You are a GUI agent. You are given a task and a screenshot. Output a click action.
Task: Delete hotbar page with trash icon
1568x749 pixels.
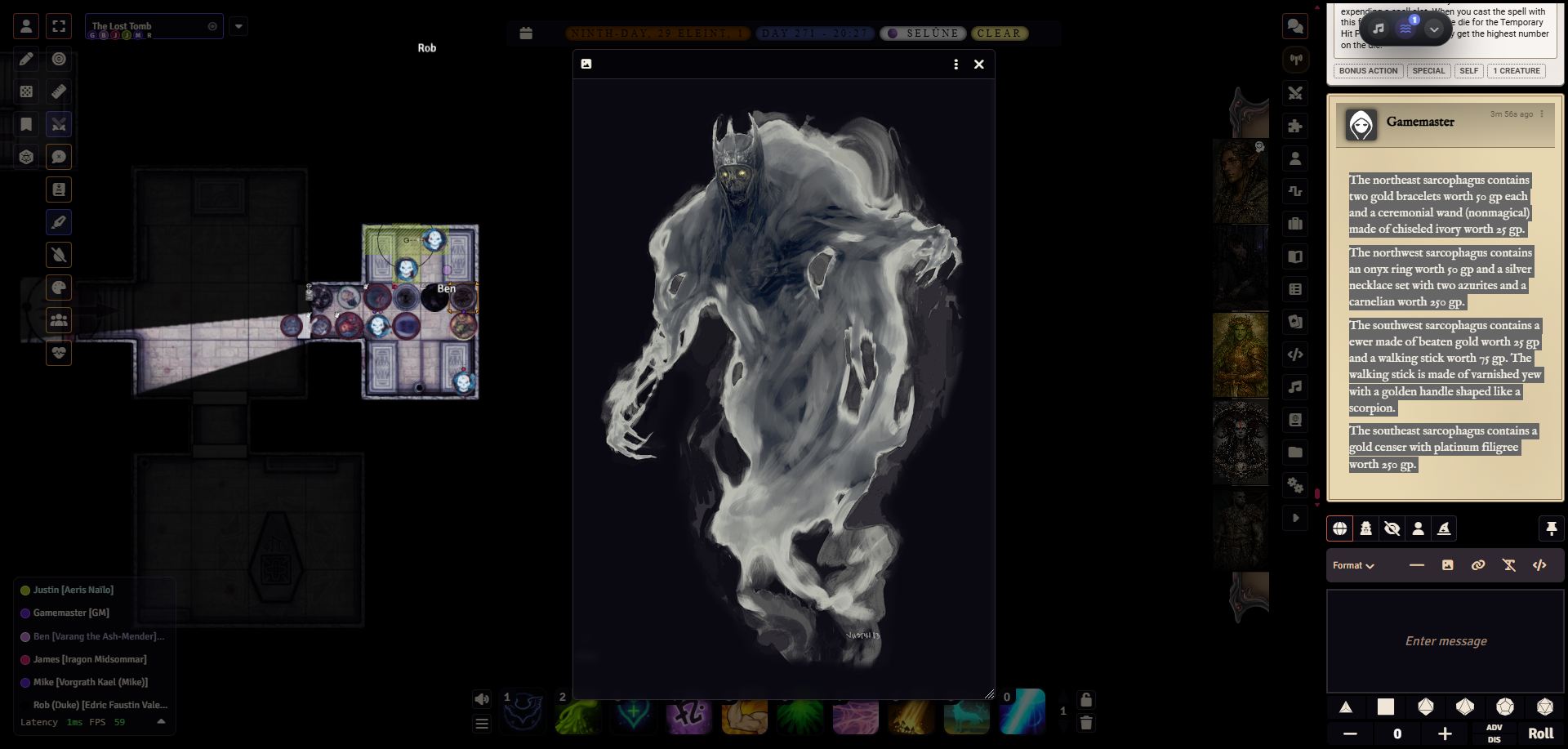(1086, 723)
